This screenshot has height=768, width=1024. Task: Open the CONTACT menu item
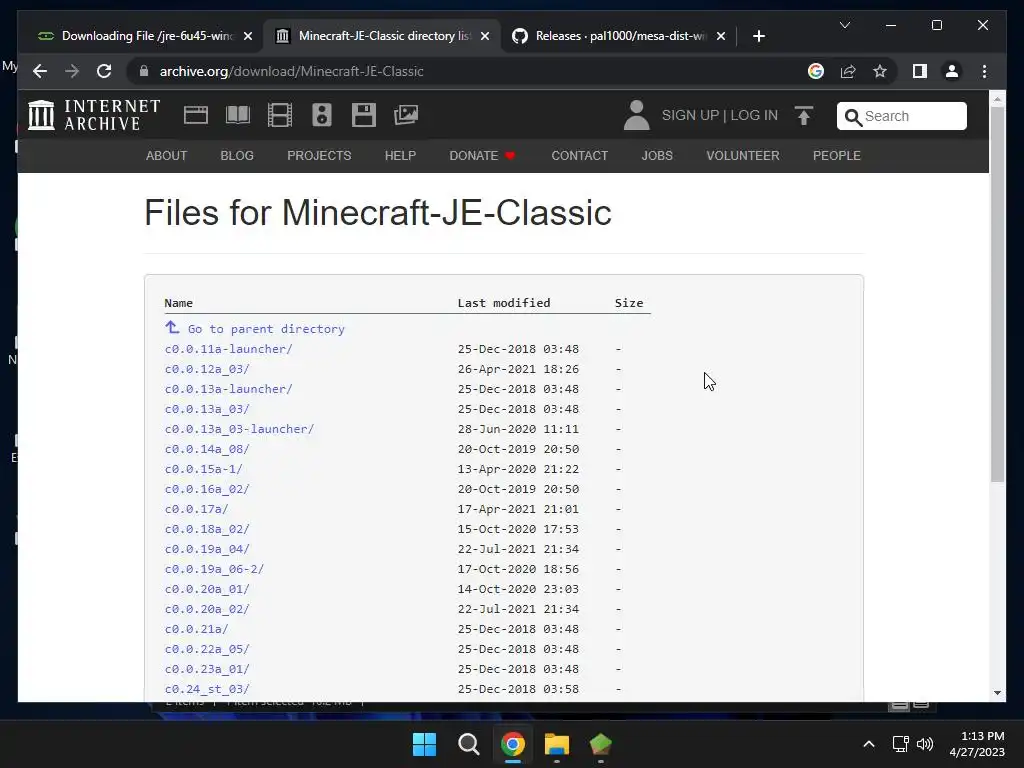tap(579, 156)
